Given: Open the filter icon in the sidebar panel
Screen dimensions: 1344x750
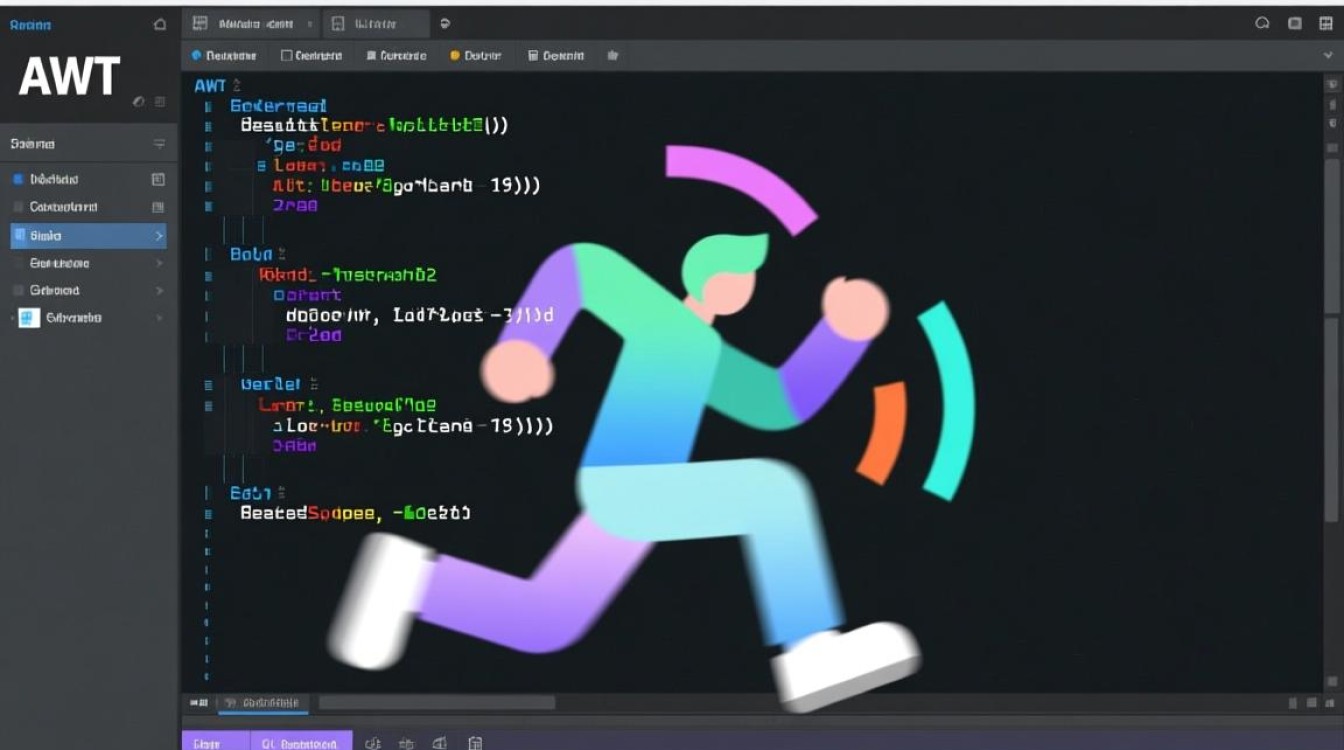Looking at the screenshot, I should [160, 144].
